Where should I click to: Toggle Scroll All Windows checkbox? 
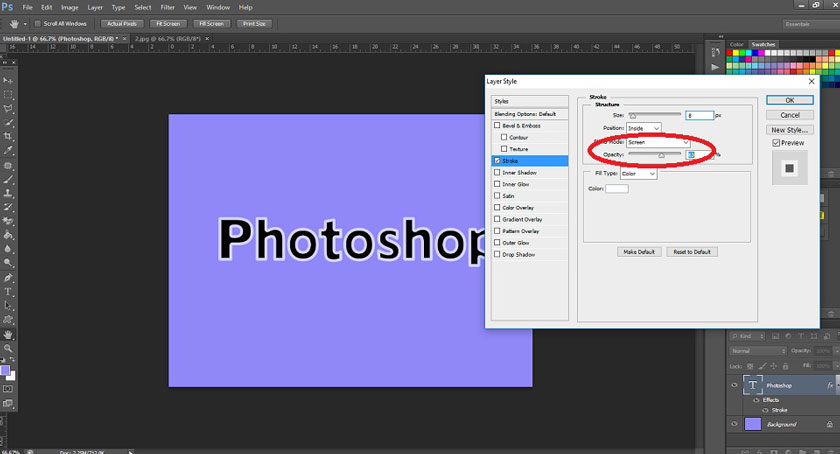coord(38,24)
